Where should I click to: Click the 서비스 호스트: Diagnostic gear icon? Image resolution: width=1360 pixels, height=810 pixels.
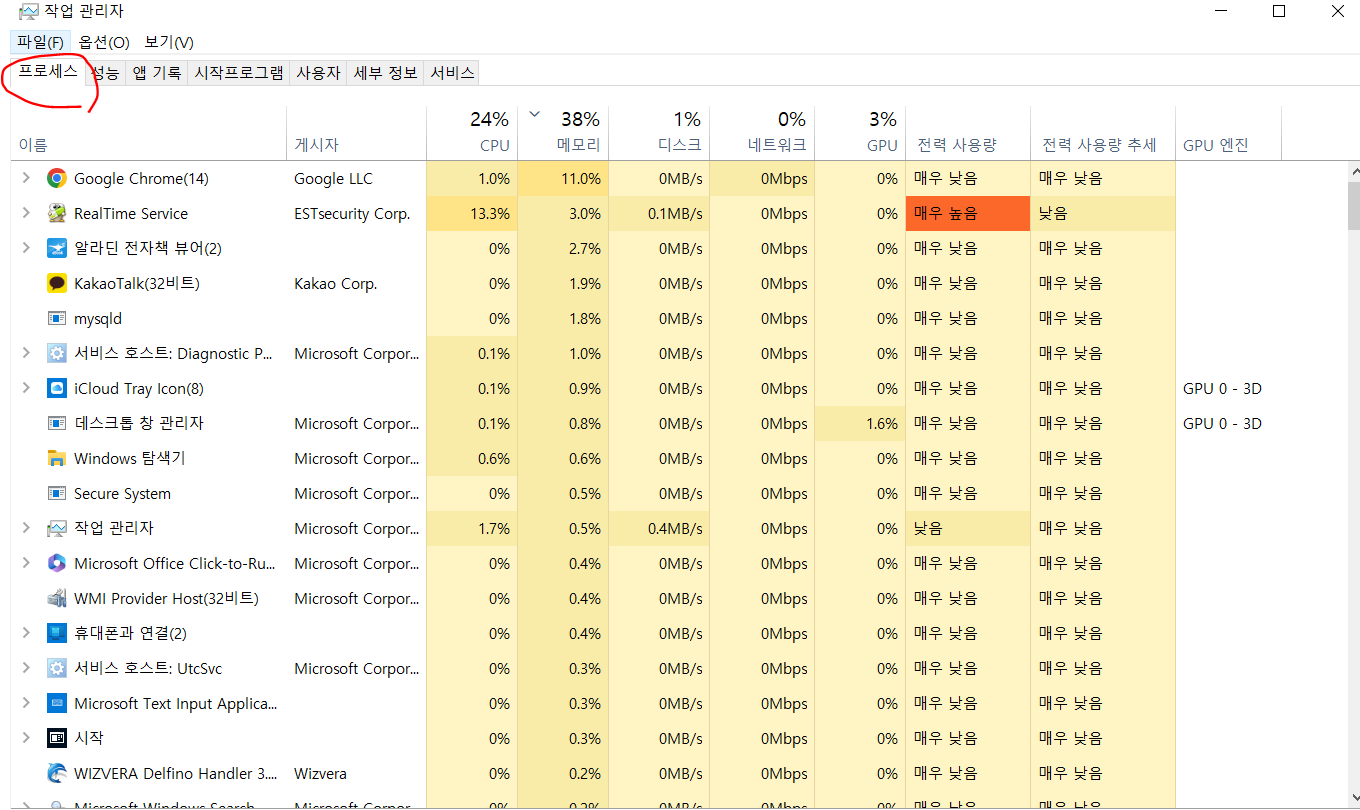point(57,354)
